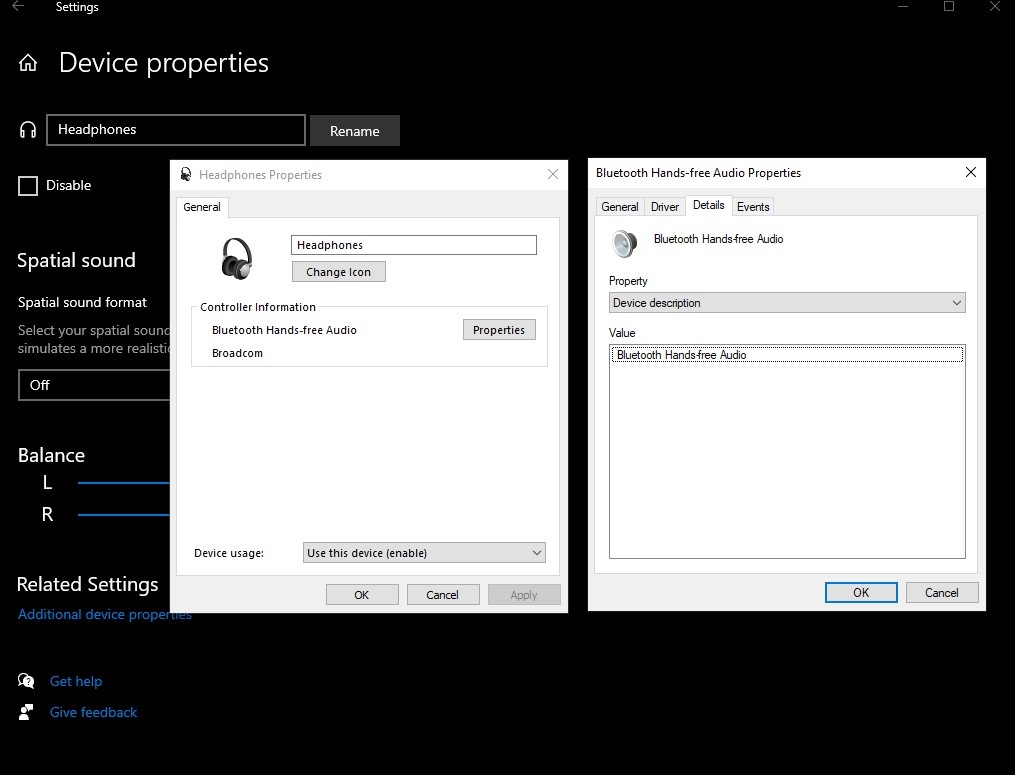Image resolution: width=1015 pixels, height=775 pixels.
Task: Expand the Device usage dropdown
Action: pyautogui.click(x=424, y=553)
